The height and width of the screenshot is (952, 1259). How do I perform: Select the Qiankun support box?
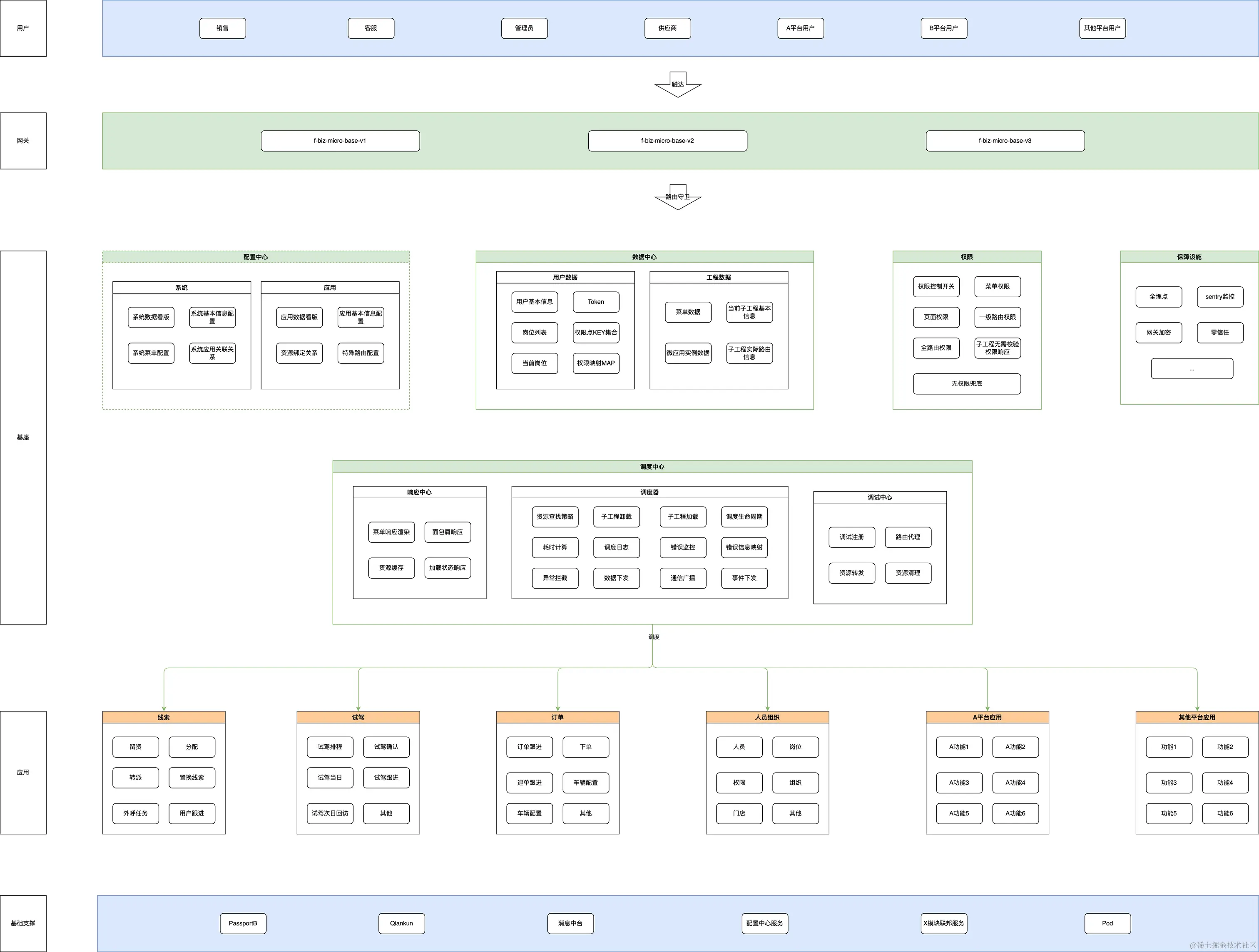tap(401, 923)
